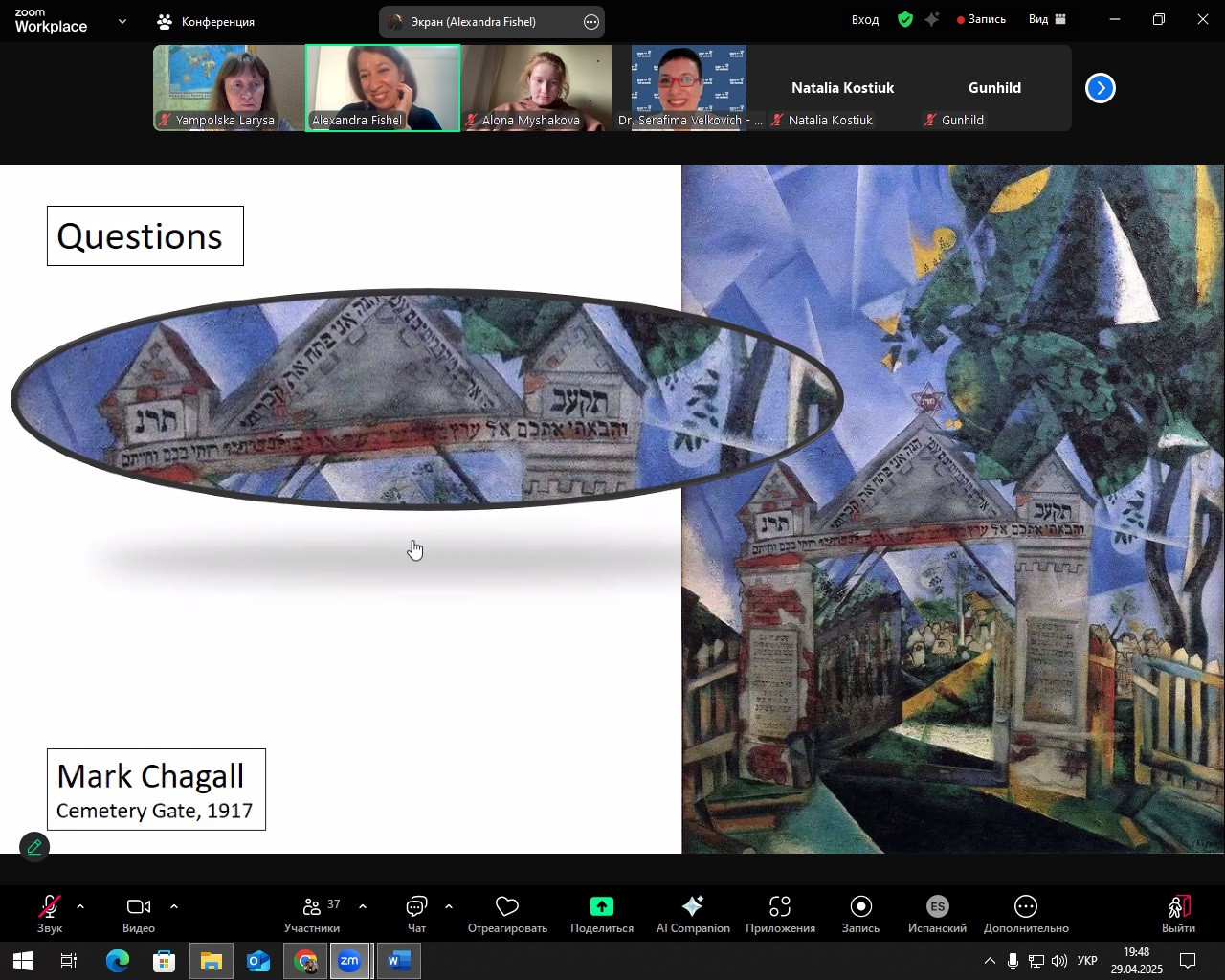Image resolution: width=1225 pixels, height=980 pixels.
Task: Expand audio options arrow next to Звук
Action: [x=80, y=906]
